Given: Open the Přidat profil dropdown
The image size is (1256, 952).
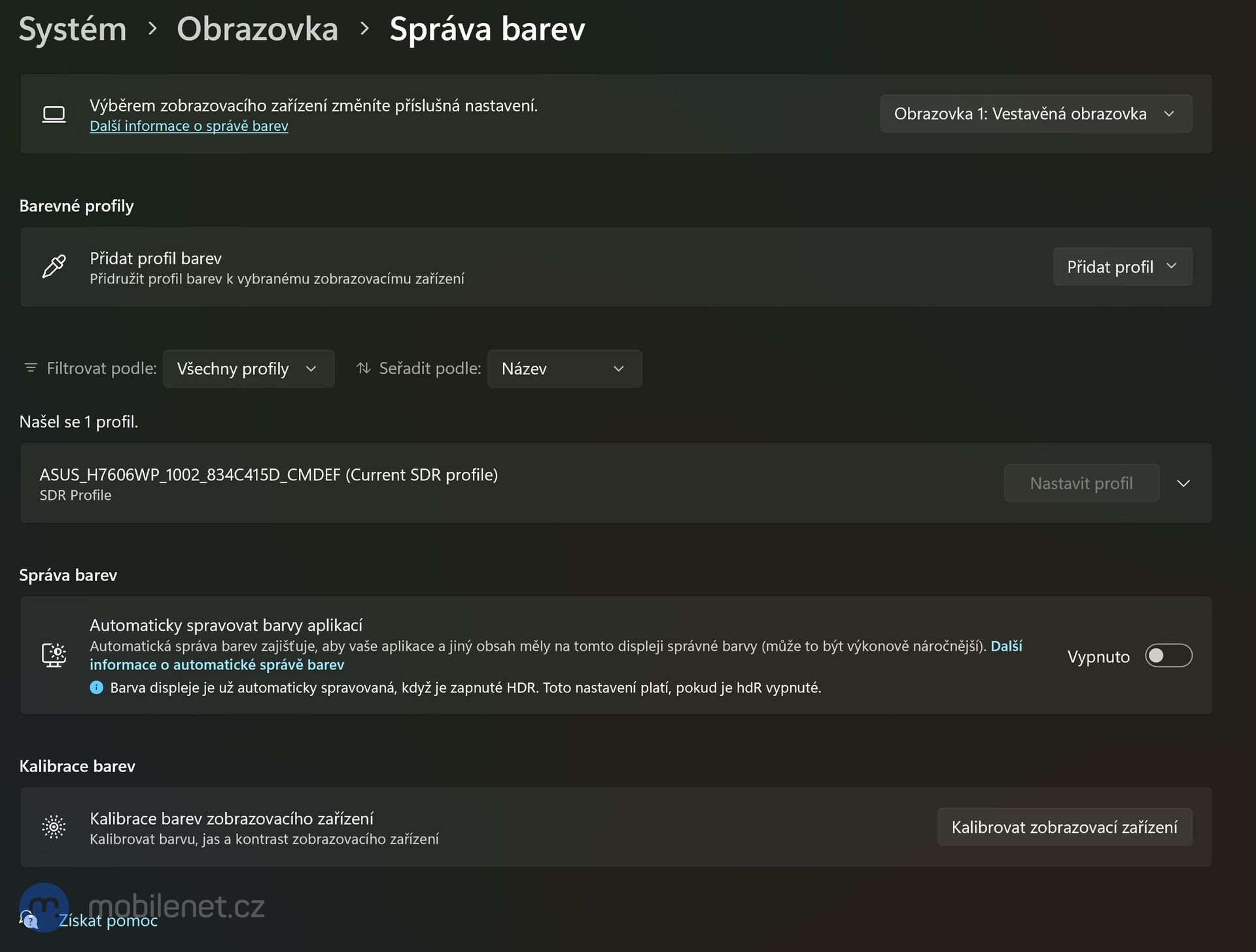Looking at the screenshot, I should click(x=1122, y=267).
